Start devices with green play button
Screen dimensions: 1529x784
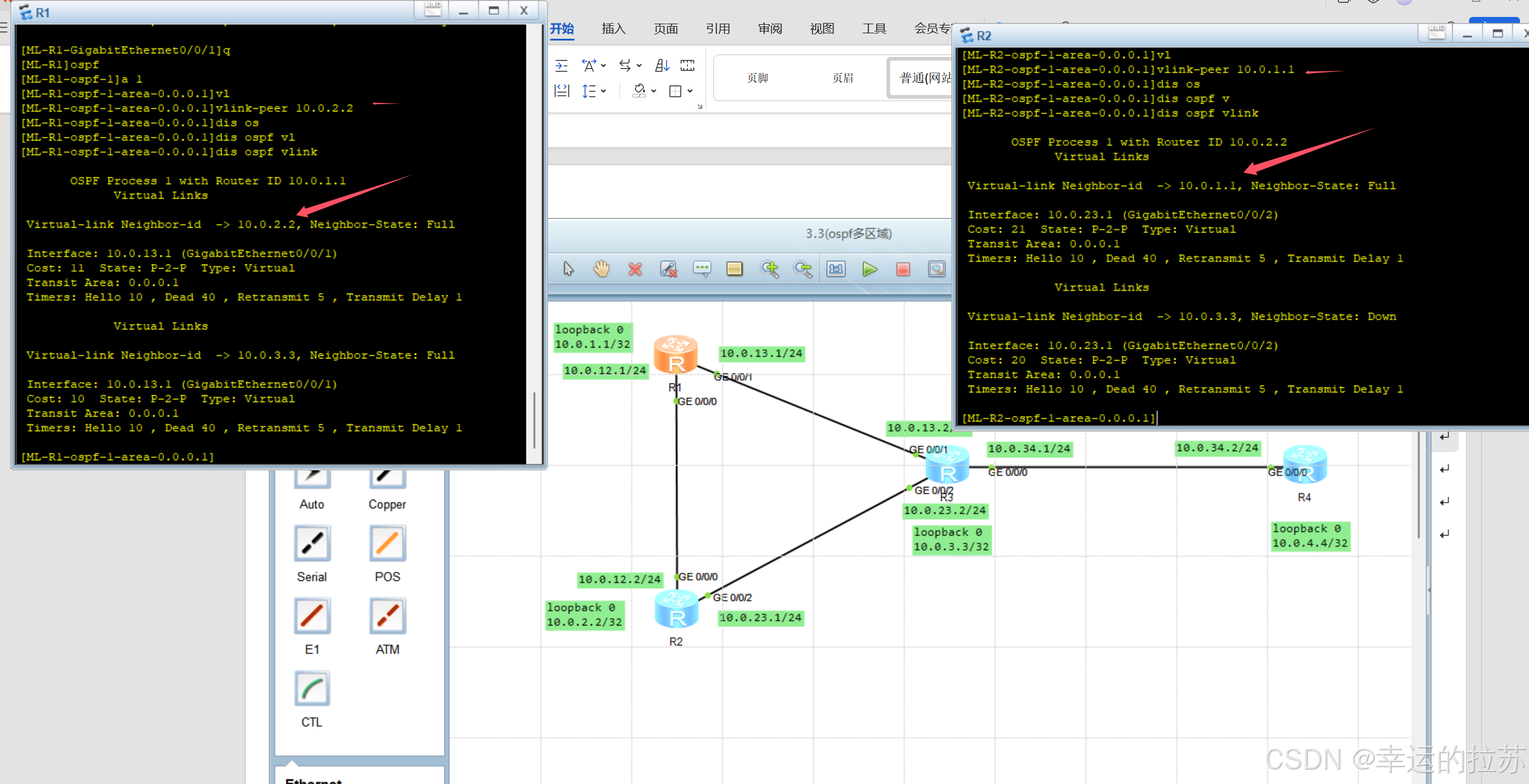pyautogui.click(x=870, y=269)
